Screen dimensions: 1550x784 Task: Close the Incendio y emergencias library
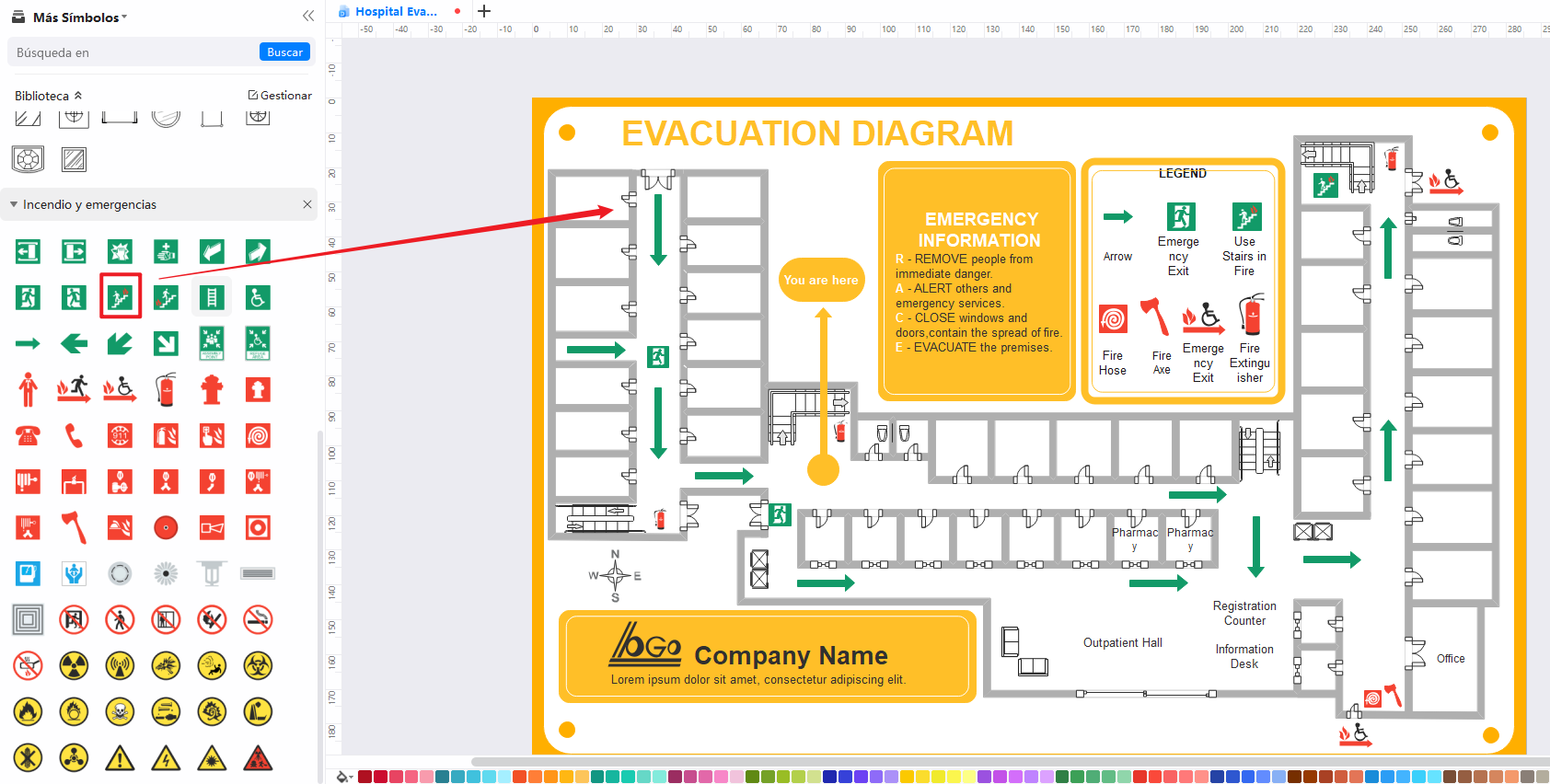point(307,204)
